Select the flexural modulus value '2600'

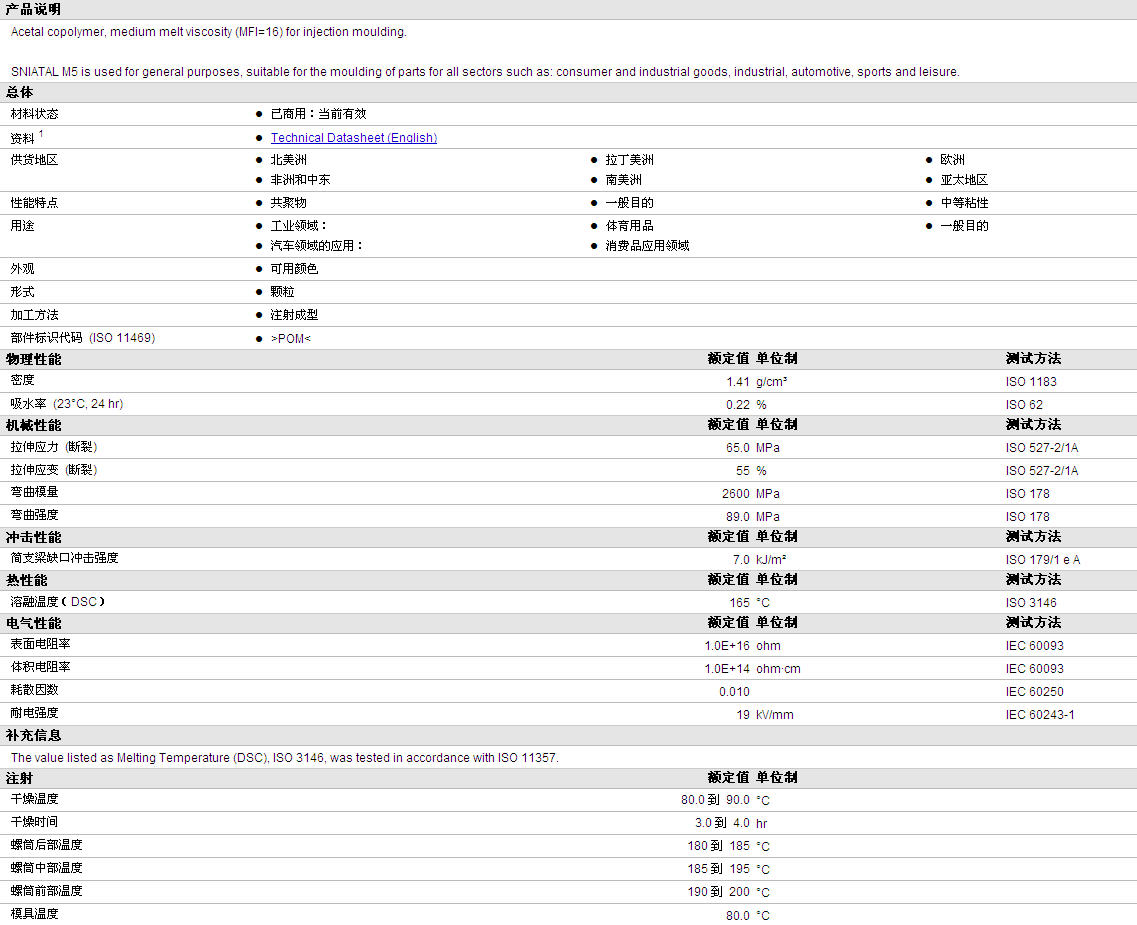[x=736, y=494]
